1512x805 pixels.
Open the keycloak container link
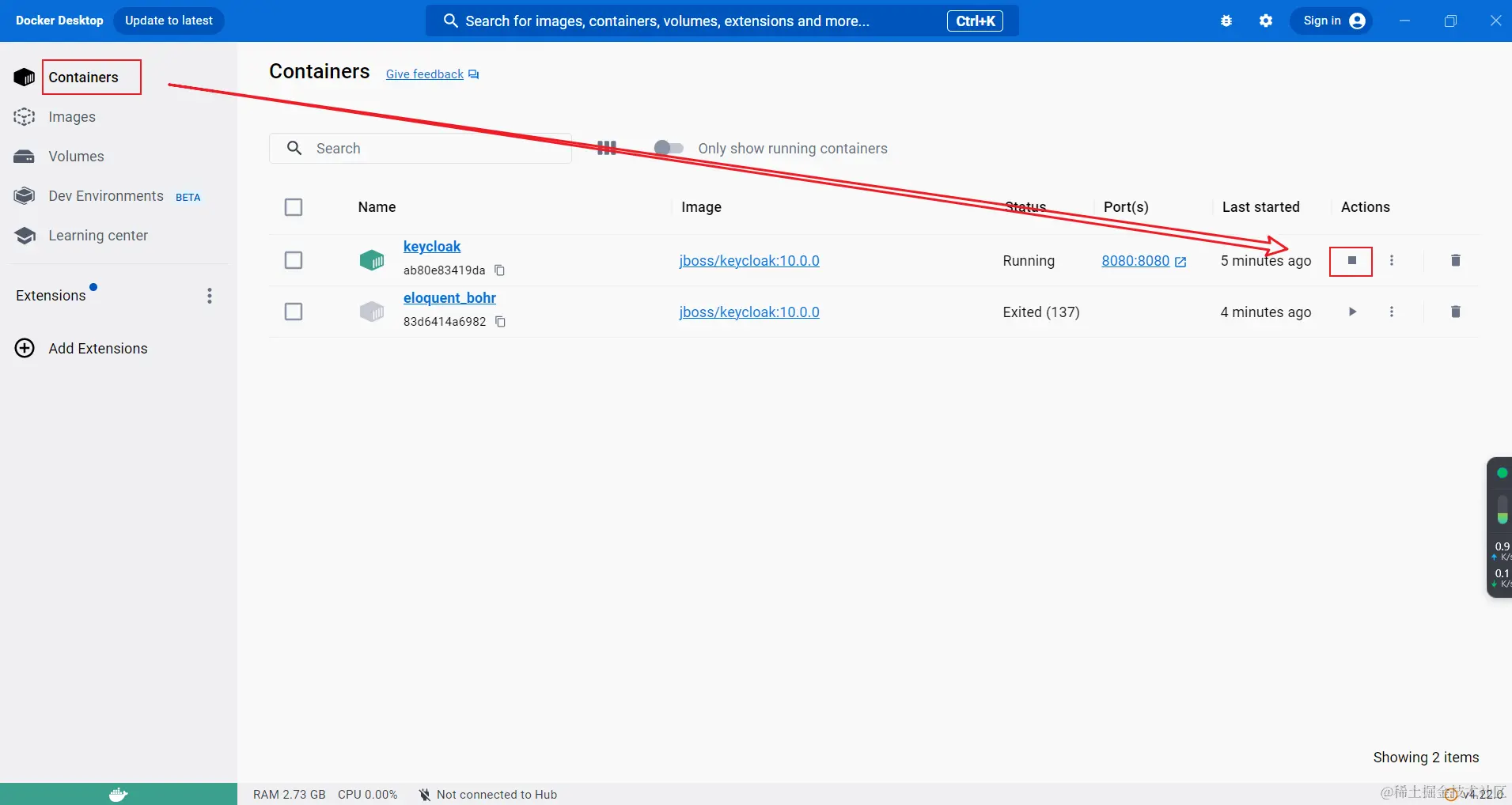432,247
